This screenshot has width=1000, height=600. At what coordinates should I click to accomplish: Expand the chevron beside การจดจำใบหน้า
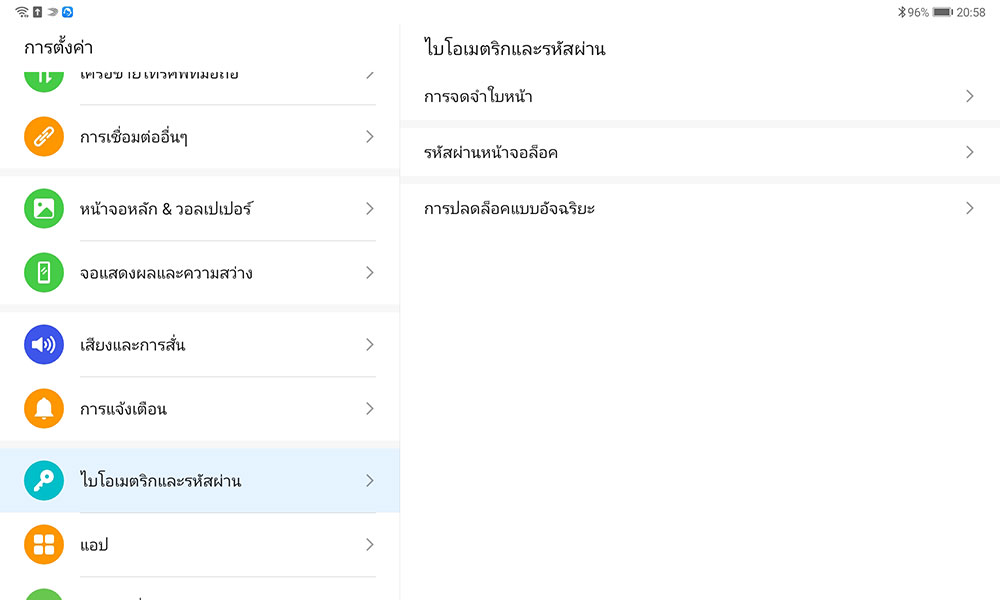(x=969, y=96)
